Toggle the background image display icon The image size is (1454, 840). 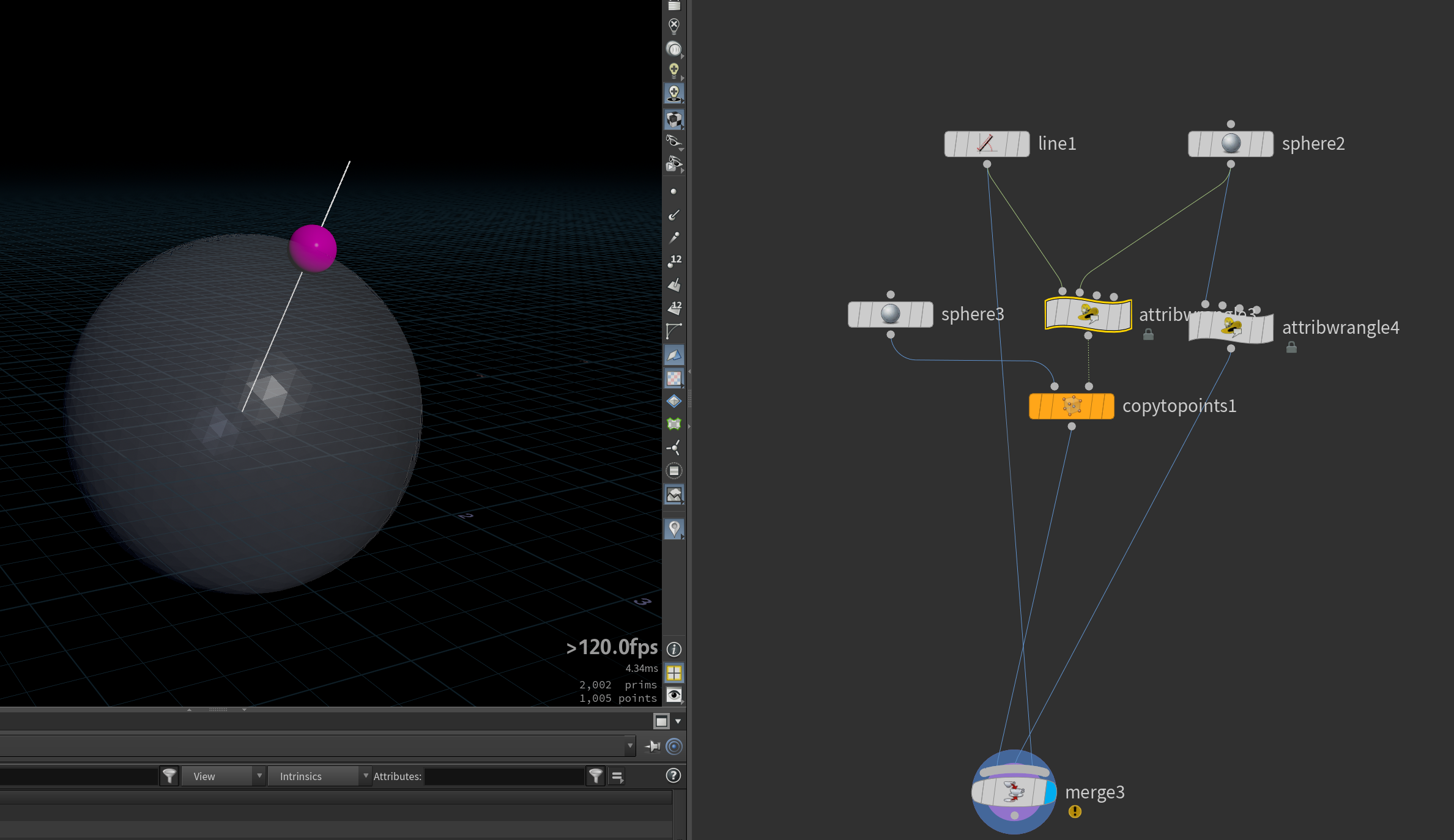pyautogui.click(x=673, y=495)
